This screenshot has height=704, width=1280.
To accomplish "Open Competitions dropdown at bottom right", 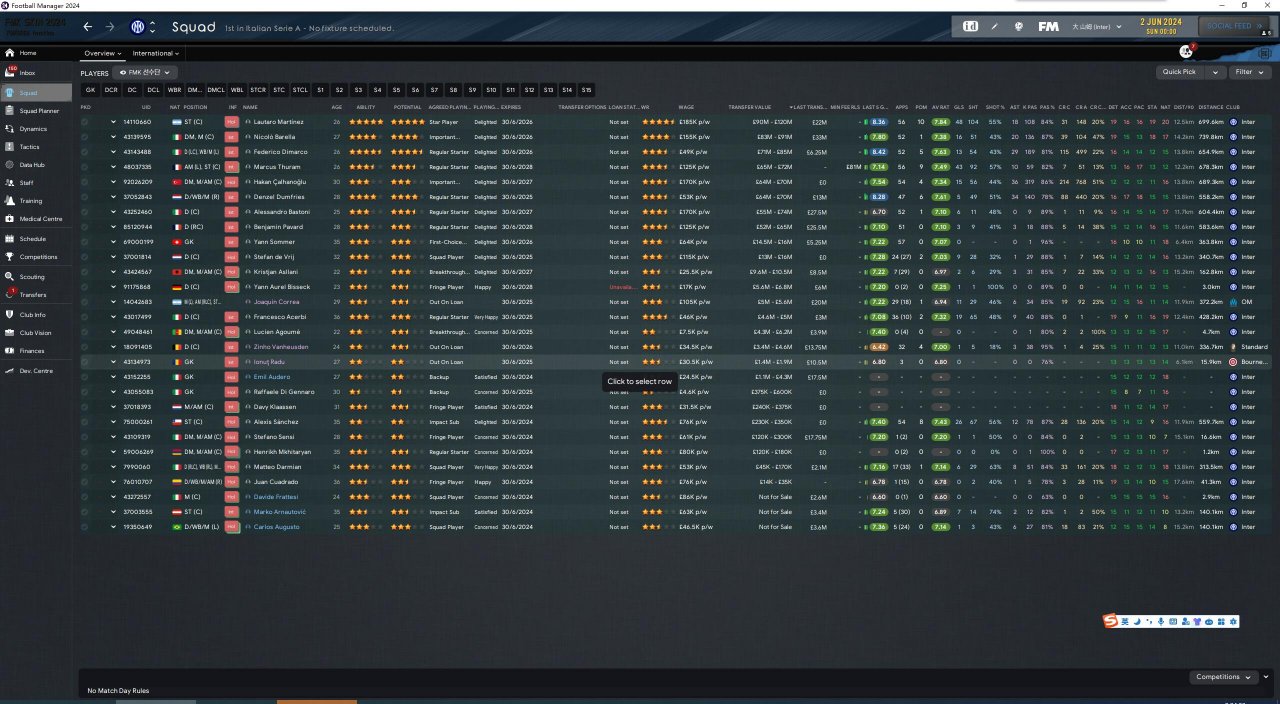I will tap(1223, 677).
